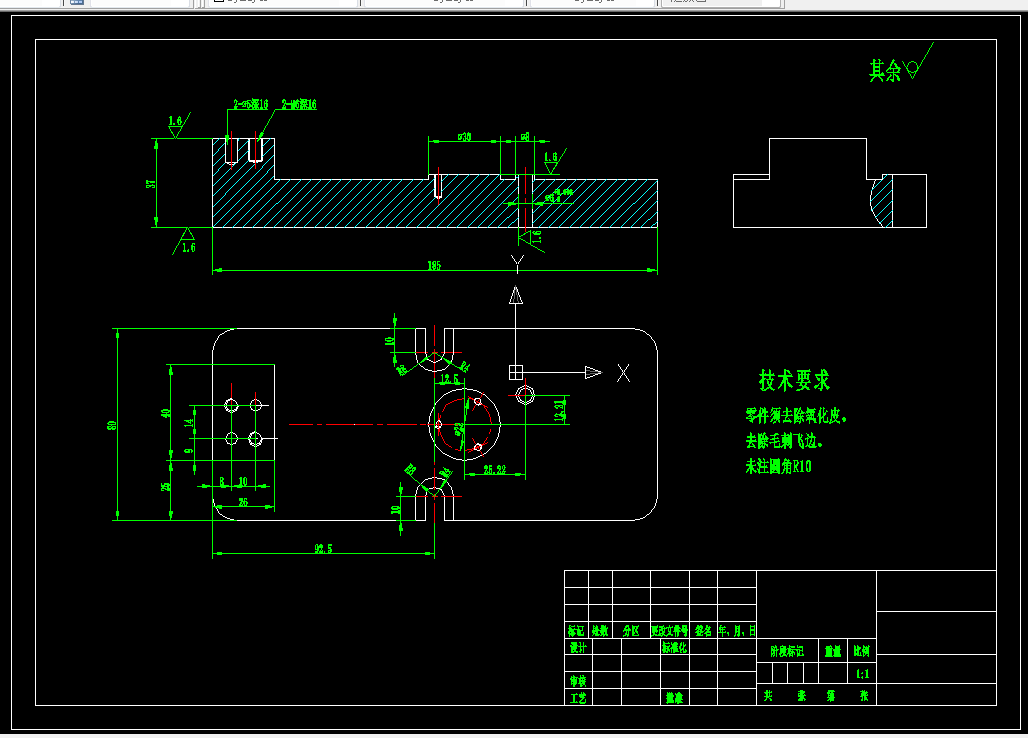Click the Y axis label of UCS

tap(517, 264)
